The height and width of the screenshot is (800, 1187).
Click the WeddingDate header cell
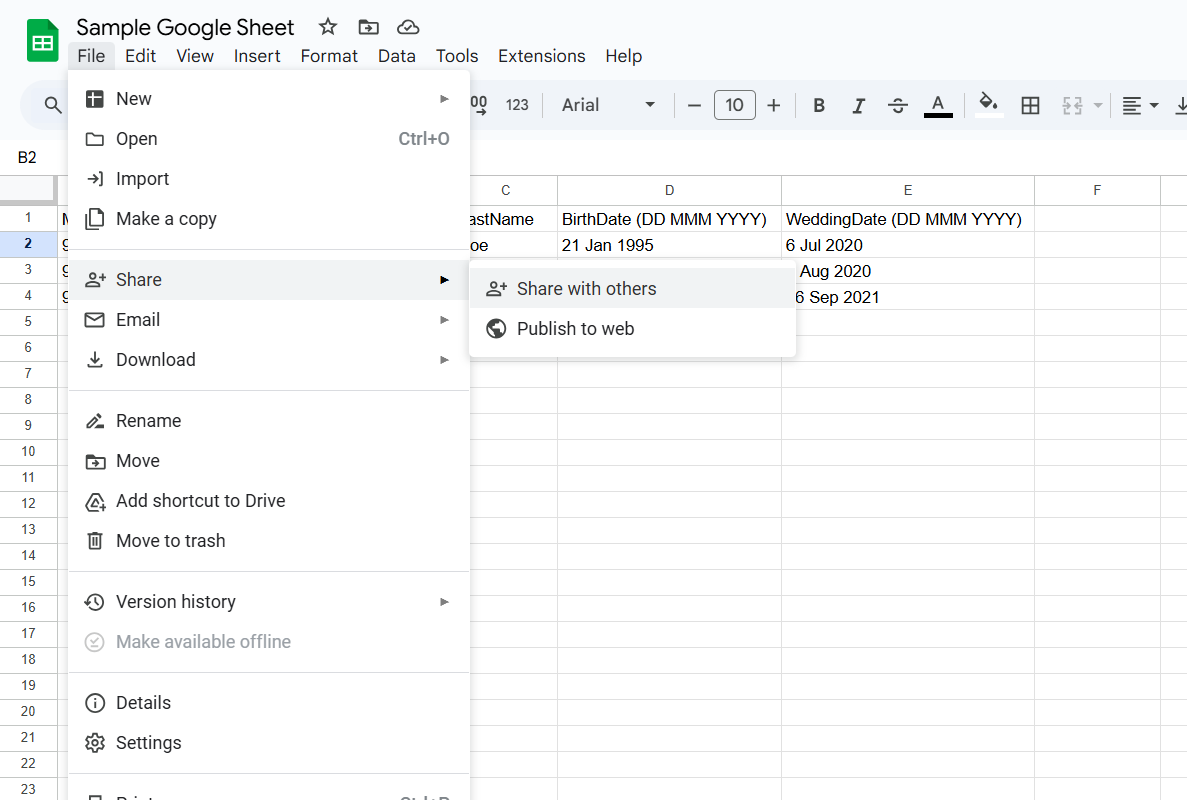pyautogui.click(x=908, y=219)
